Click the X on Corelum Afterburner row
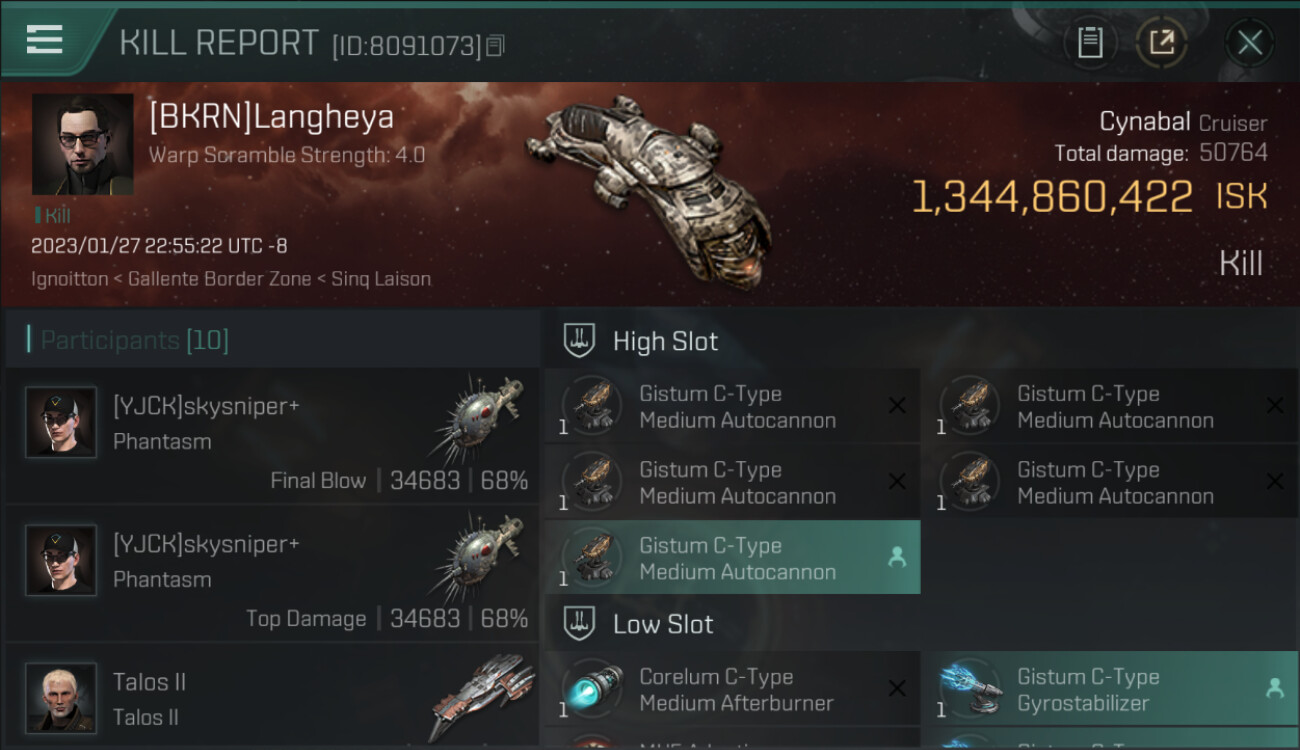 897,688
